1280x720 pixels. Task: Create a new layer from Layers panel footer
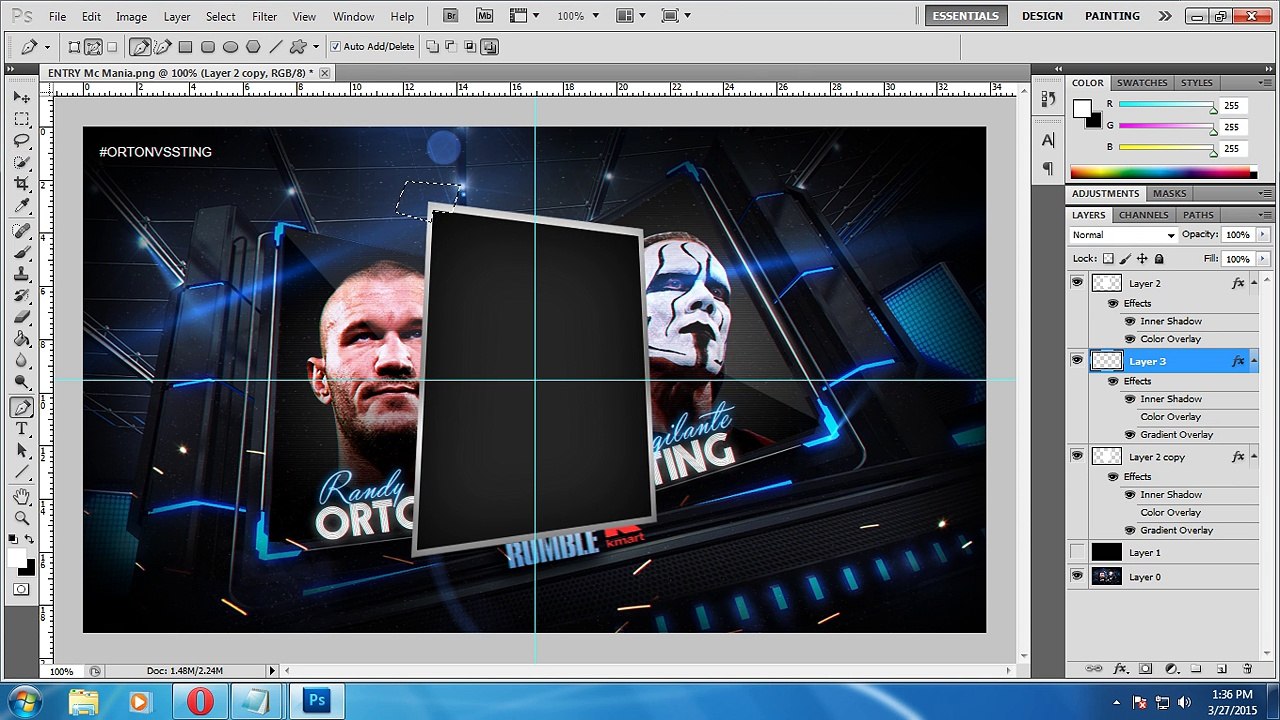coord(1222,669)
